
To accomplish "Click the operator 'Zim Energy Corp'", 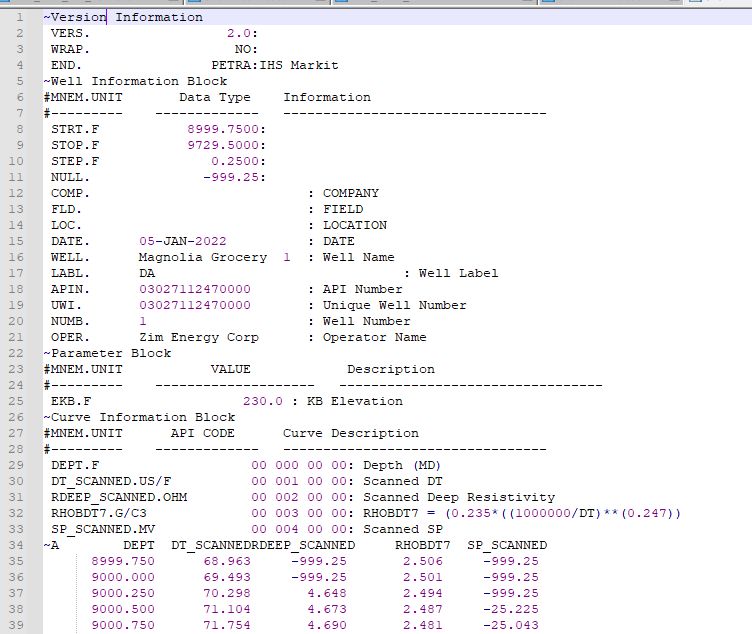I will point(199,337).
